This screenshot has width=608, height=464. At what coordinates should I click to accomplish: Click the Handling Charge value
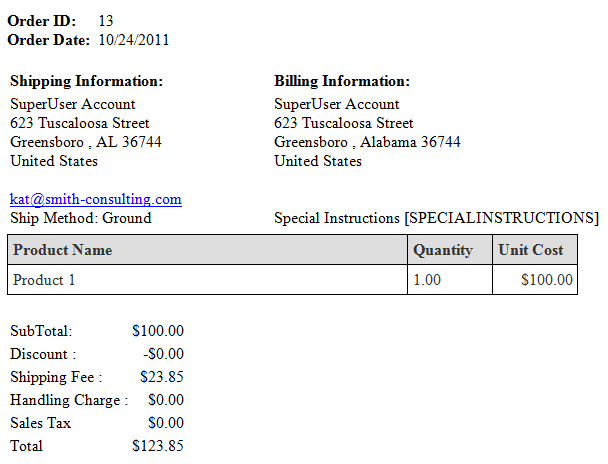166,400
